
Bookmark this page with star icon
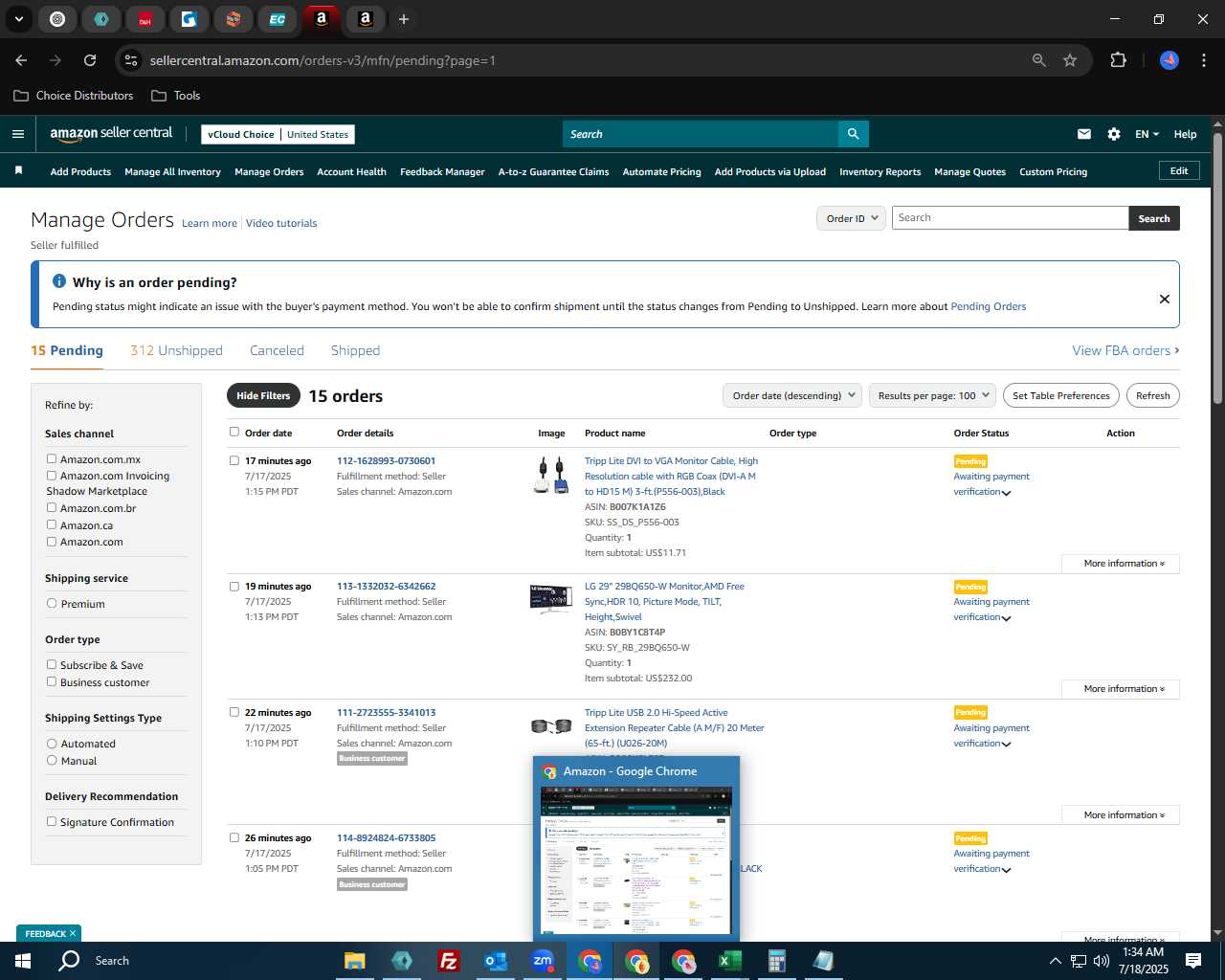pyautogui.click(x=1070, y=60)
